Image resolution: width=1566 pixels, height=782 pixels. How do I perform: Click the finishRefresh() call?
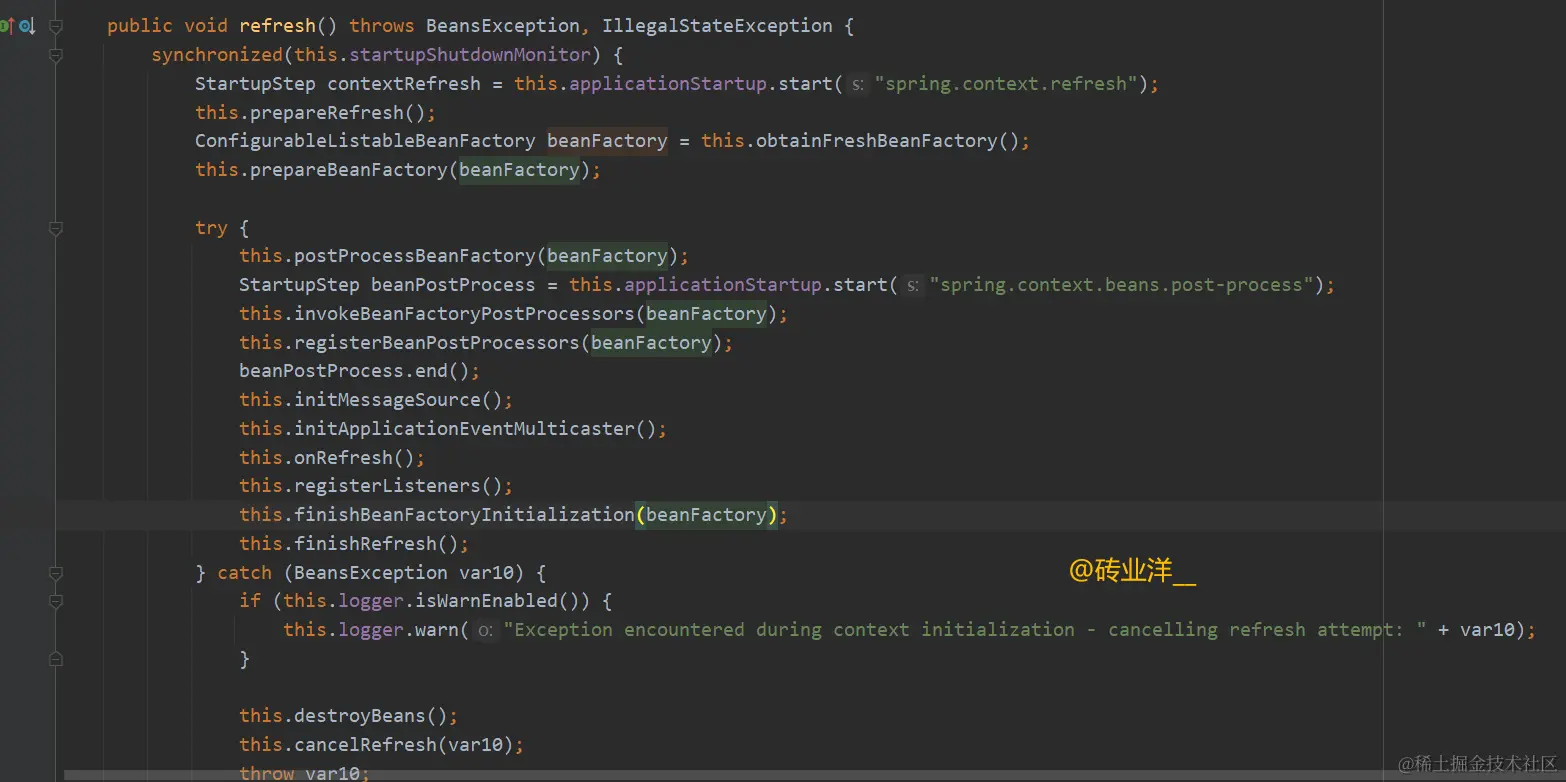pyautogui.click(x=376, y=544)
